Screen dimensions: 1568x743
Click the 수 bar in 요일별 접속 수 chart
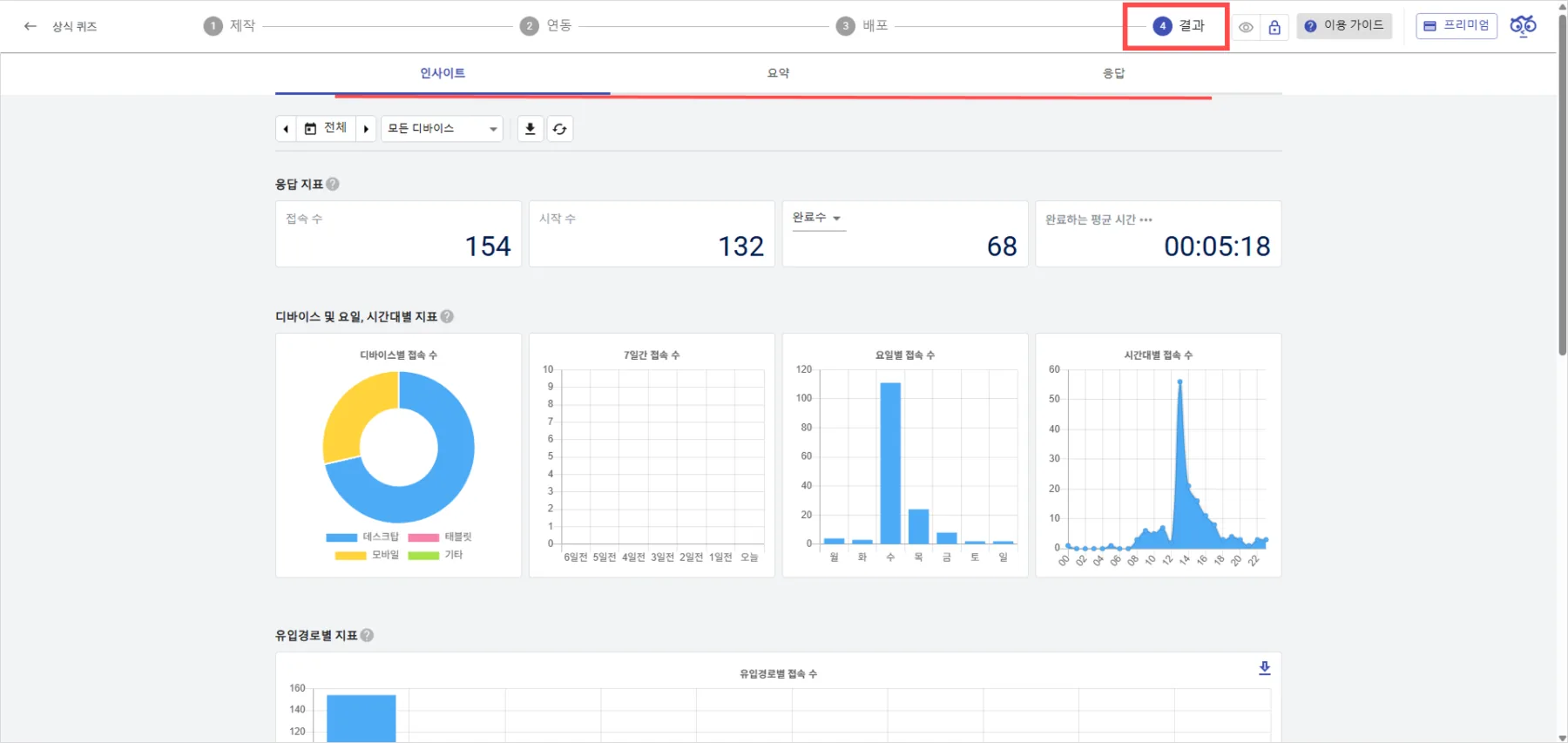890,463
